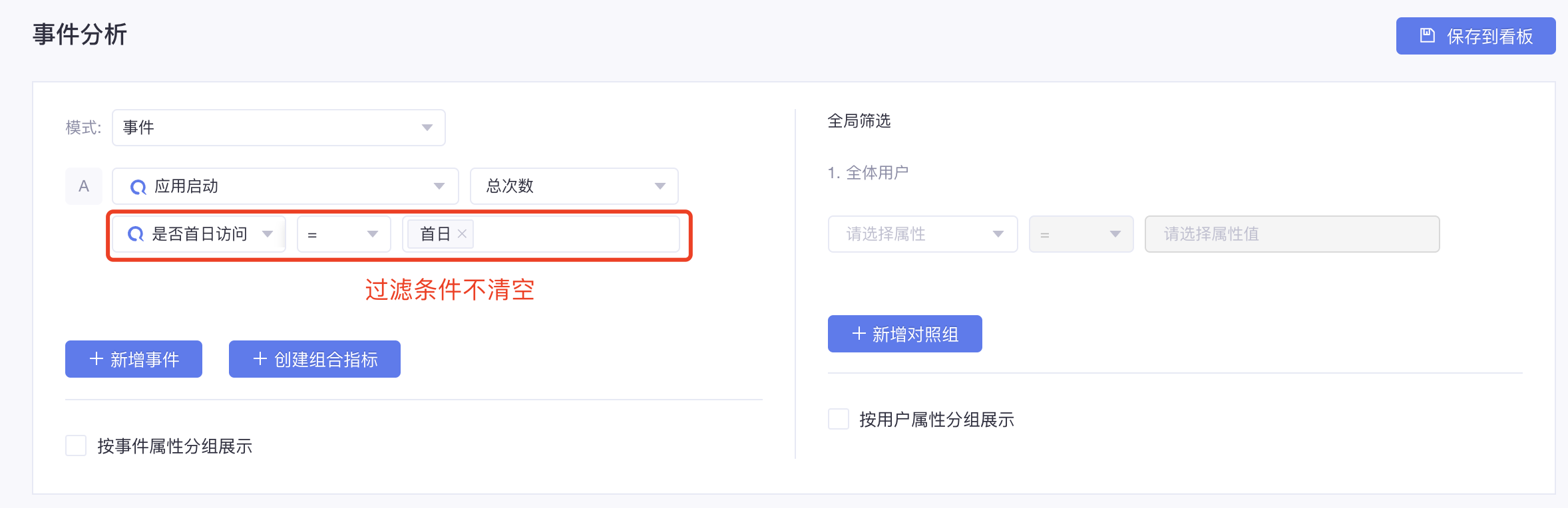Click the 新增对照组 button
The width and height of the screenshot is (1568, 508).
905,334
